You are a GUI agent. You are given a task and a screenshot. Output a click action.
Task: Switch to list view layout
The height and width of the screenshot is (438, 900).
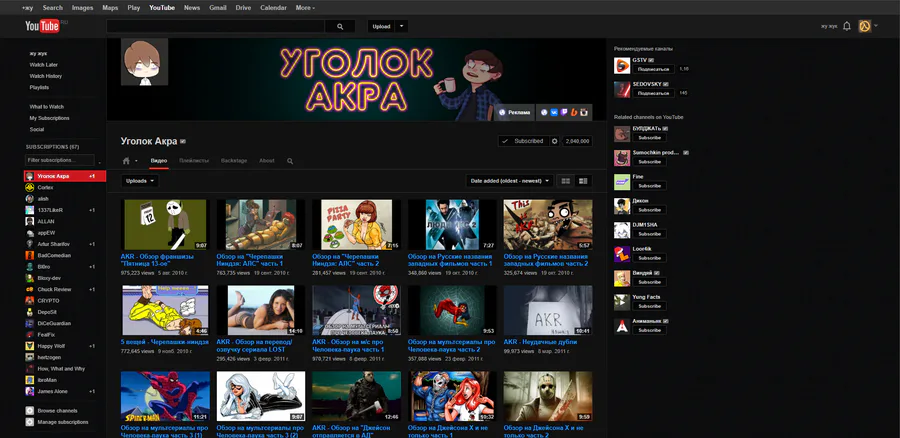[x=583, y=181]
